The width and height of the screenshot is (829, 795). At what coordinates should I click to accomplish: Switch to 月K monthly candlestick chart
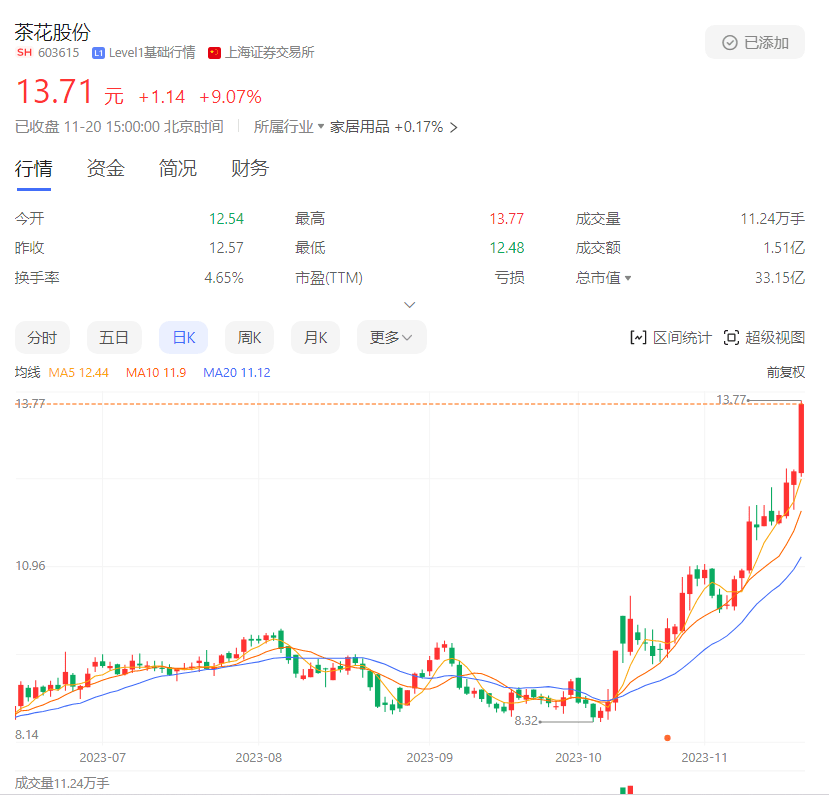tap(316, 338)
